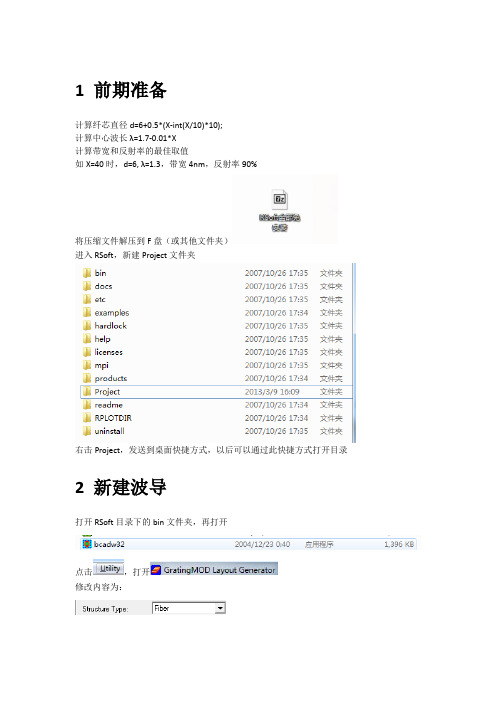
Task: Click the bcadw32 application icon
Action: point(87,544)
